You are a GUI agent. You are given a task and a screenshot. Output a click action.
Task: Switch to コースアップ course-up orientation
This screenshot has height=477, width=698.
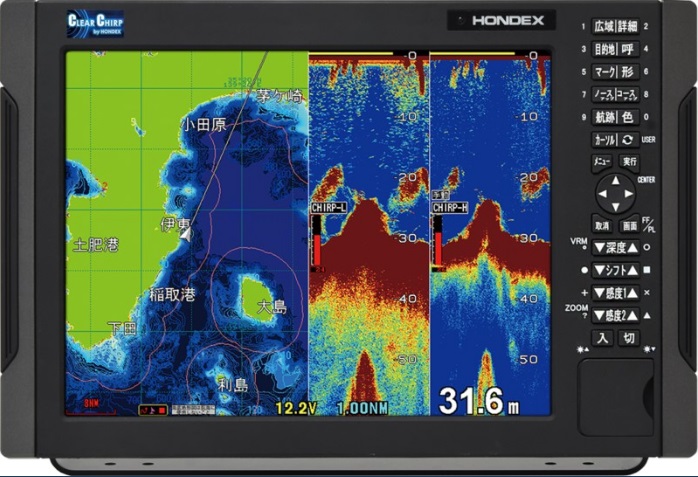(627, 94)
